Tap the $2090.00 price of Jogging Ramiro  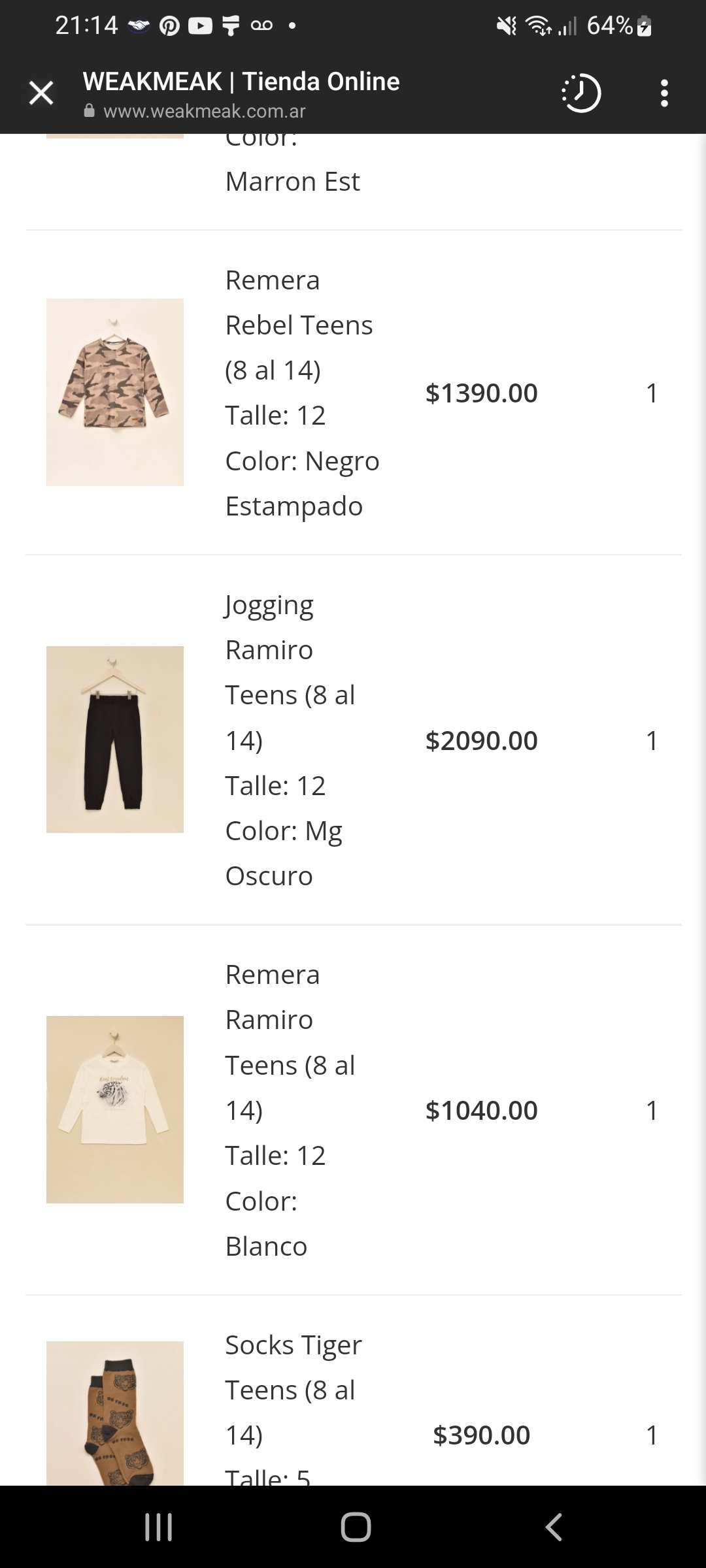pyautogui.click(x=481, y=741)
